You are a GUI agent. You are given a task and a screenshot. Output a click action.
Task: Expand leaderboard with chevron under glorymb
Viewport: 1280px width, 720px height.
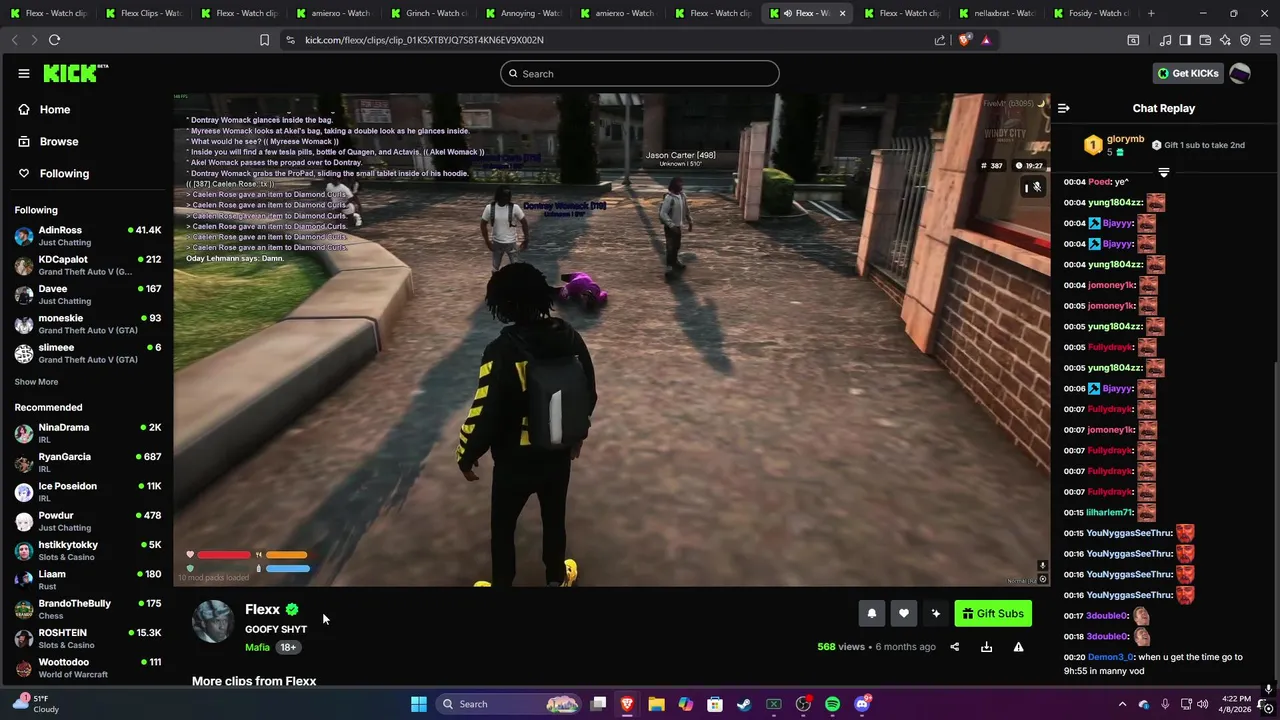[1163, 172]
